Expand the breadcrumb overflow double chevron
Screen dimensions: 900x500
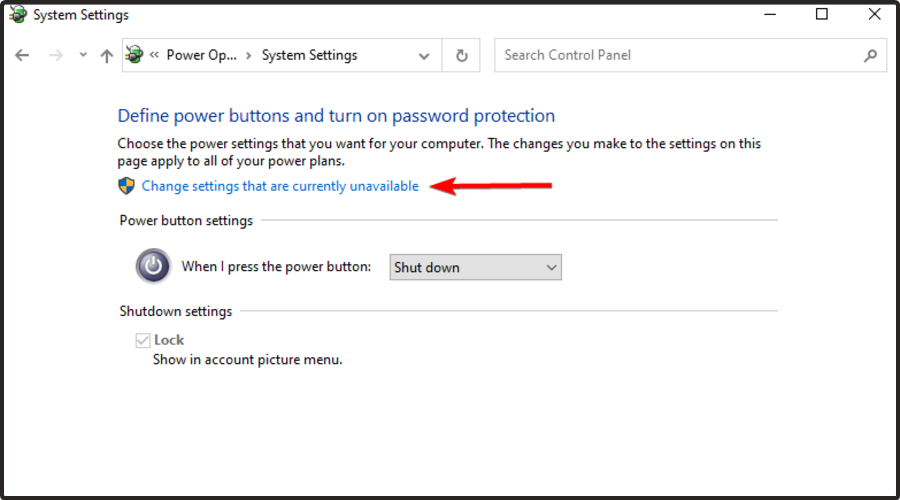pos(154,55)
